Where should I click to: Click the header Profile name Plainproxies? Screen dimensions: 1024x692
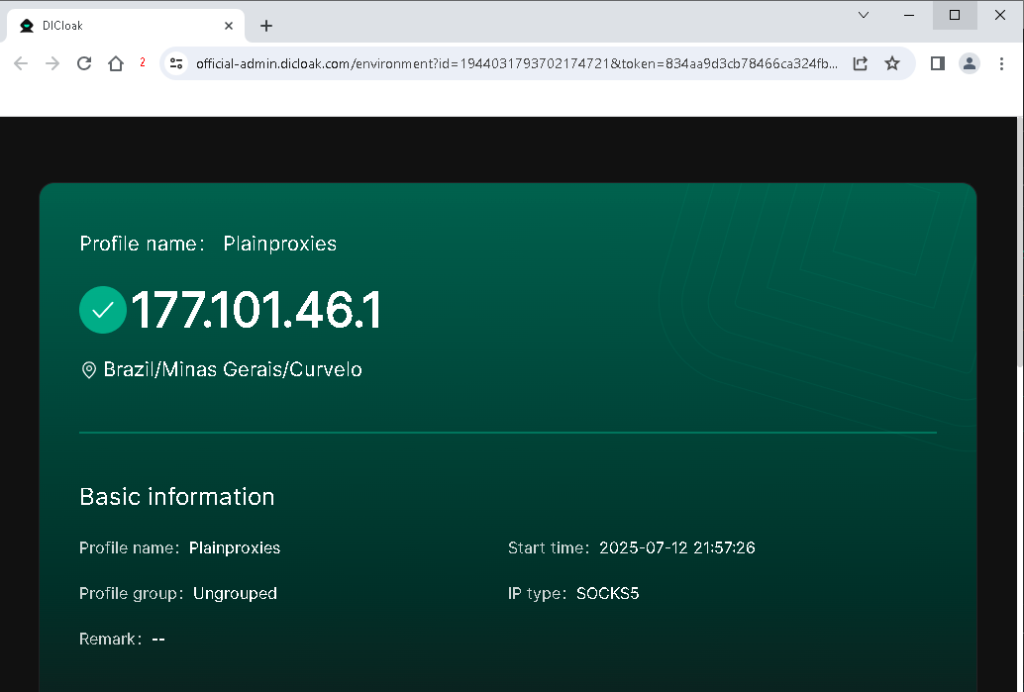[x=208, y=244]
